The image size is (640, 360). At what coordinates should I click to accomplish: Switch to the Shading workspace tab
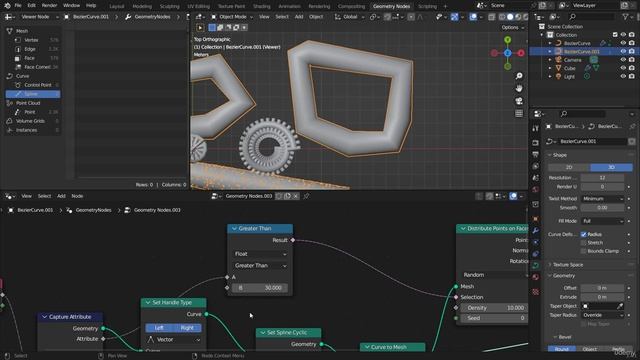pos(262,6)
